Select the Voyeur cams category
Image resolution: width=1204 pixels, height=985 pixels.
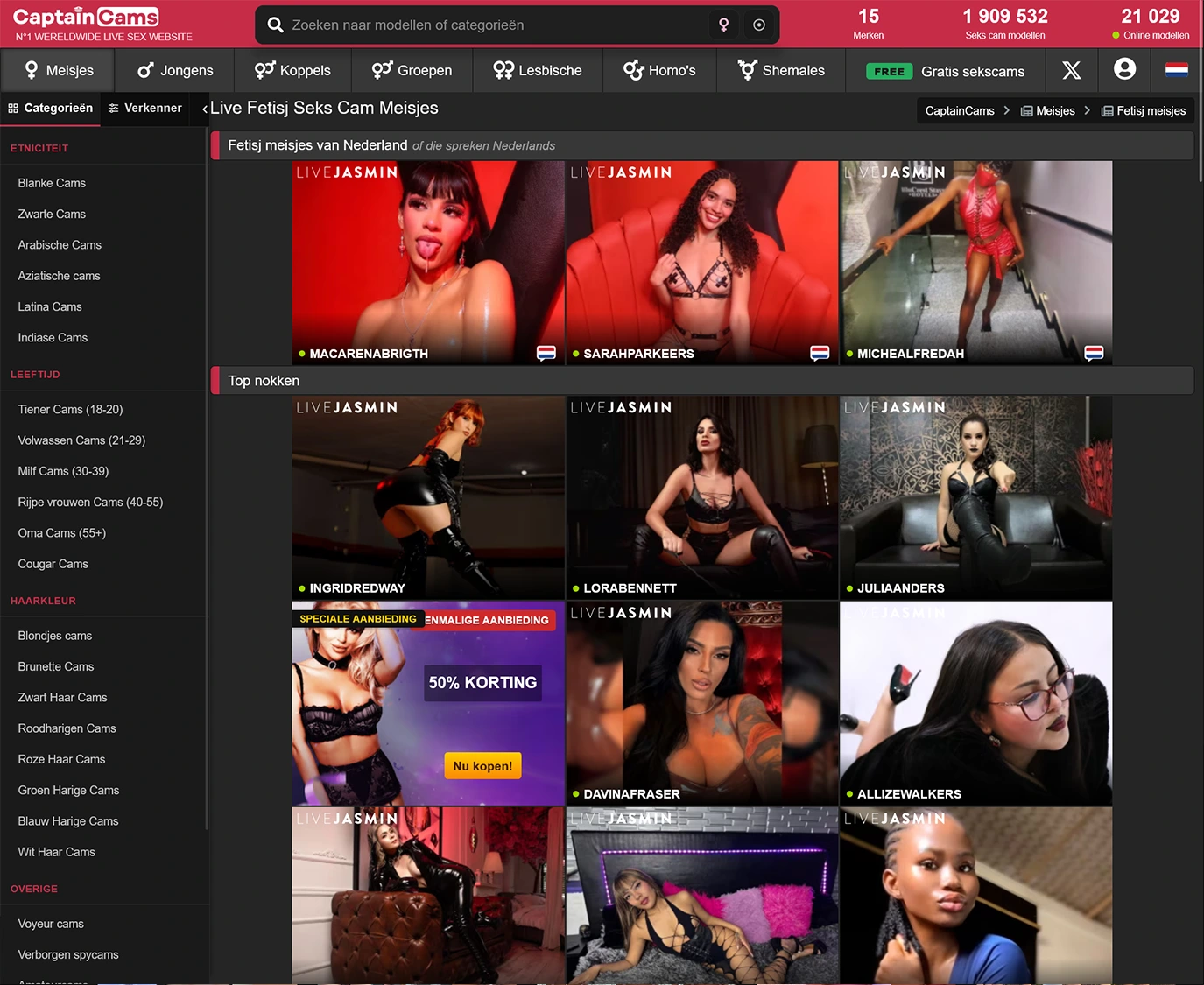pos(51,924)
